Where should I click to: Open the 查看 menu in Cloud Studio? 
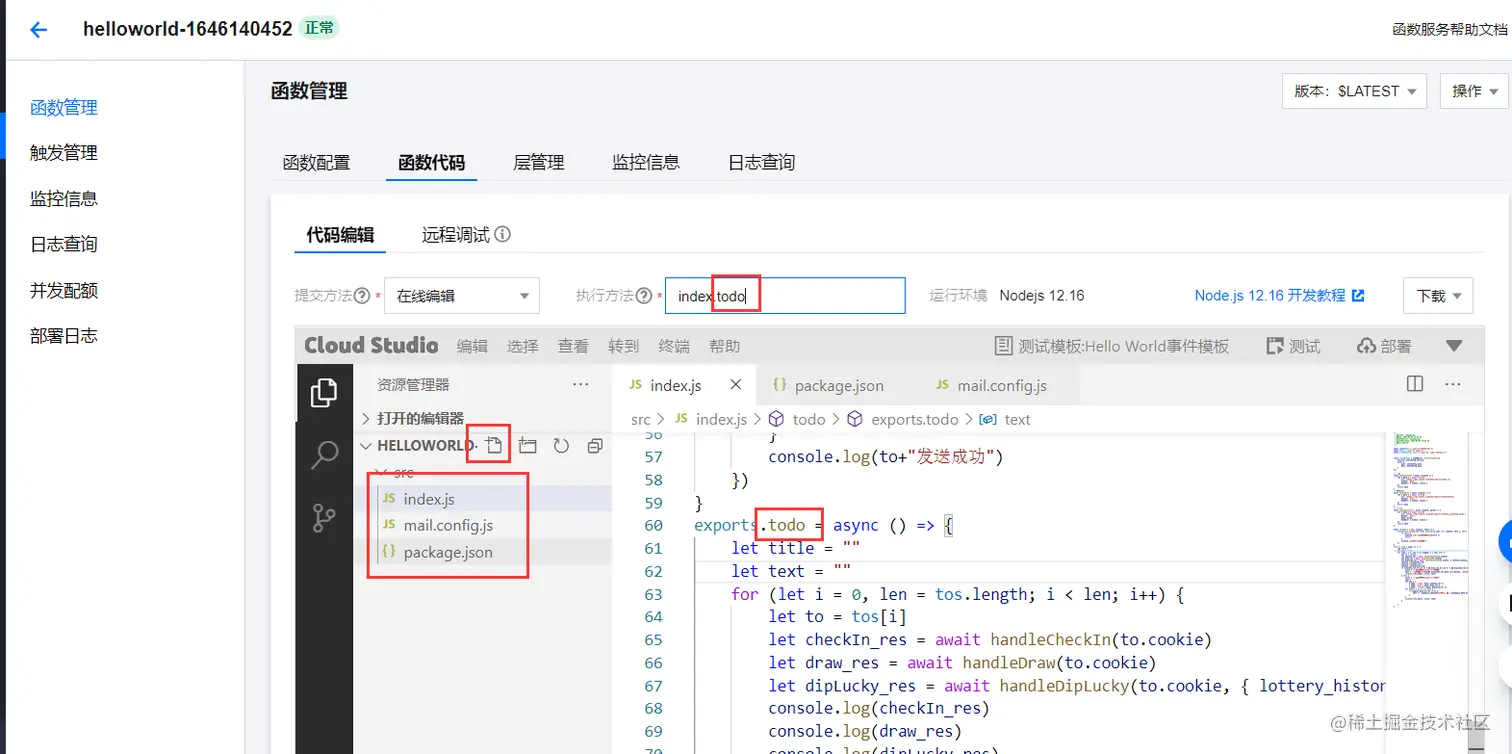573,346
